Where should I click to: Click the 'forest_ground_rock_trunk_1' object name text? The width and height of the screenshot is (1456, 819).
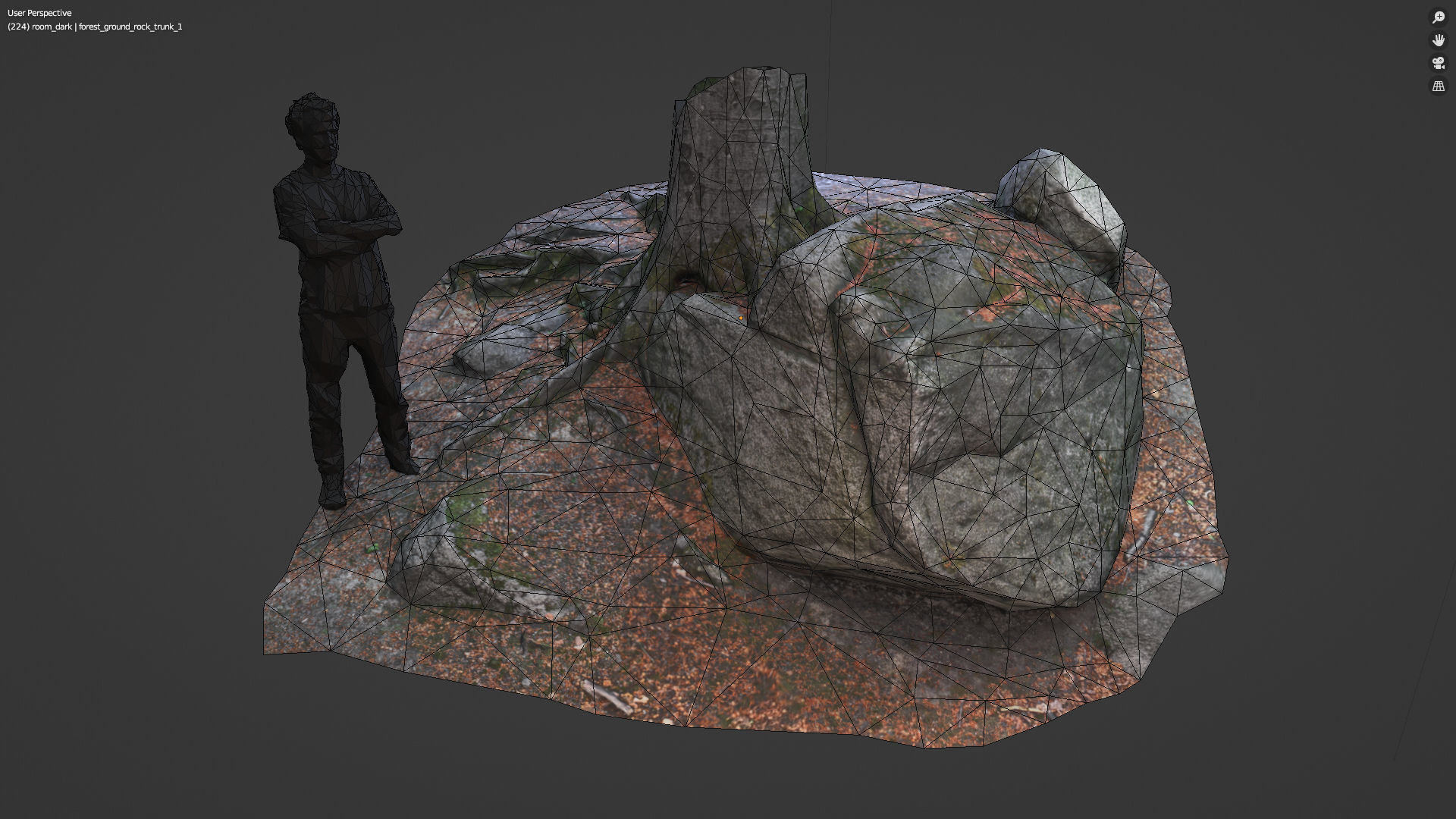130,27
